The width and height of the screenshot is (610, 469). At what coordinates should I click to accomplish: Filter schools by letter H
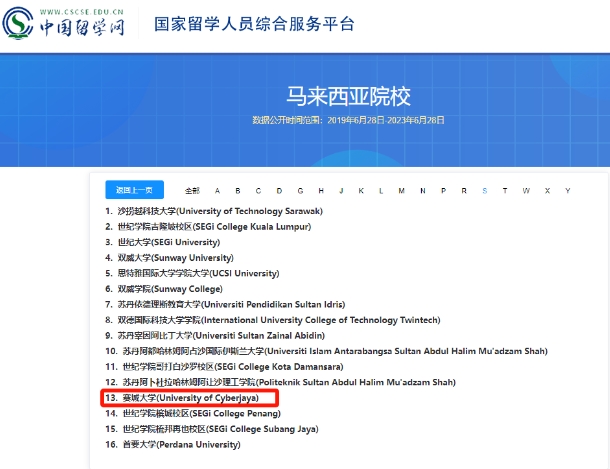click(x=321, y=191)
